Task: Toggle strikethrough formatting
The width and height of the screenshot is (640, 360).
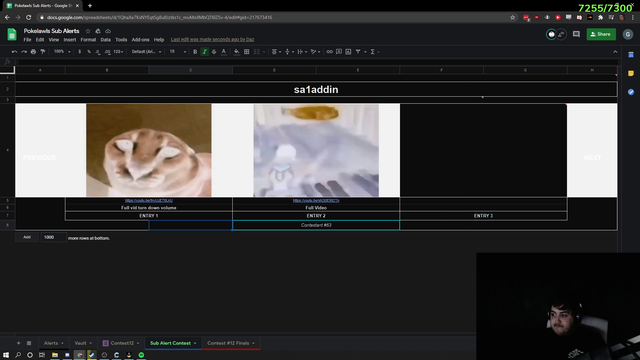Action: coord(214,52)
